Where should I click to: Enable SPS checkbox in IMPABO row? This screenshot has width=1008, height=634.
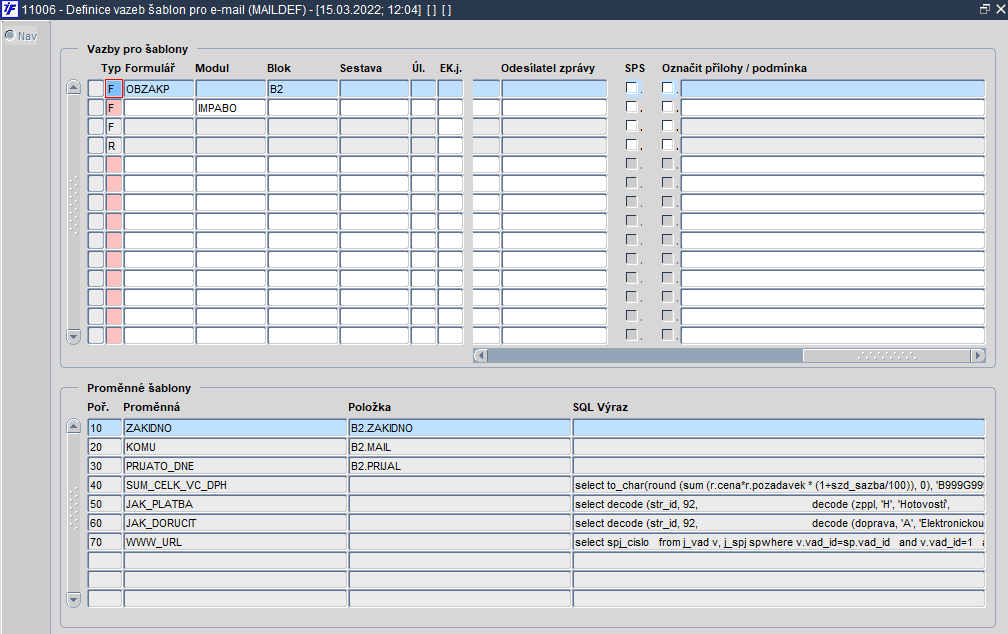pyautogui.click(x=631, y=107)
